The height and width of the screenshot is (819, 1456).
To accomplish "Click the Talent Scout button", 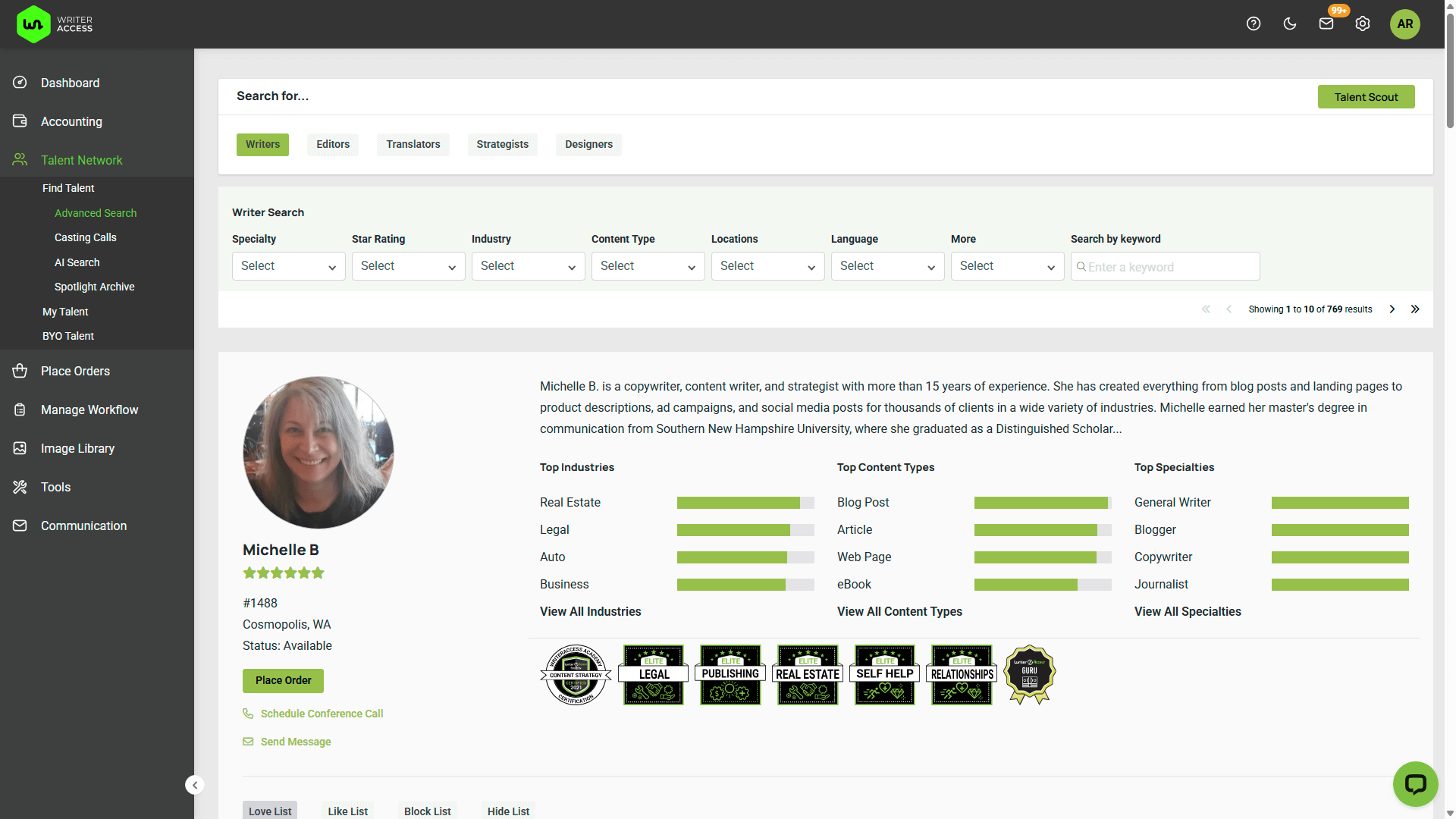I will pos(1366,96).
